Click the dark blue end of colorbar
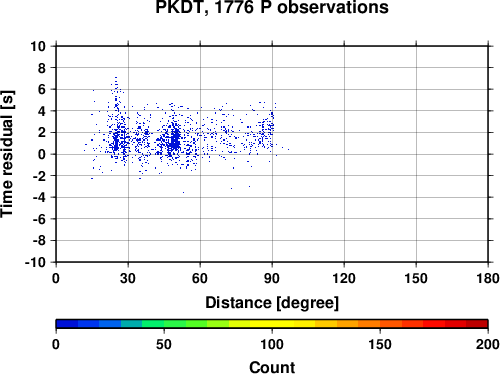This screenshot has height=374, width=500. tap(67, 324)
